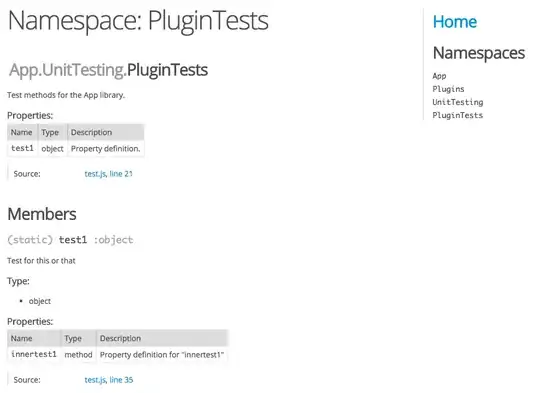Click the 'Property definition.' description cell

click(105, 148)
